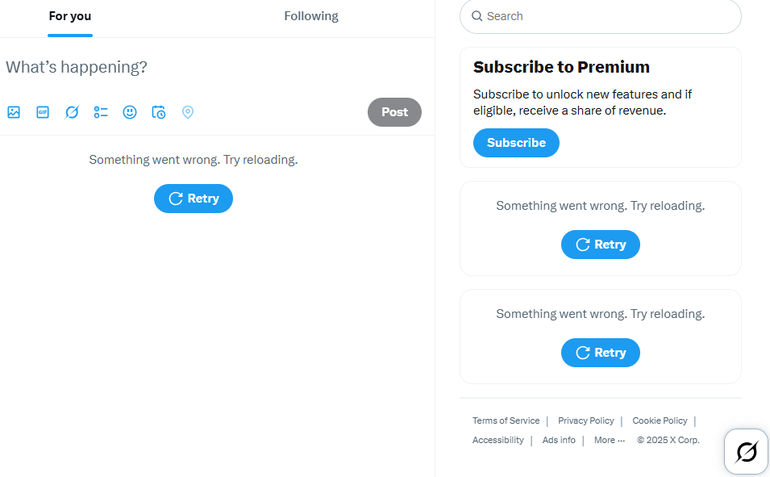Screen dimensions: 770x477
Task: Click Retry under the timeline error message
Action: tap(193, 198)
